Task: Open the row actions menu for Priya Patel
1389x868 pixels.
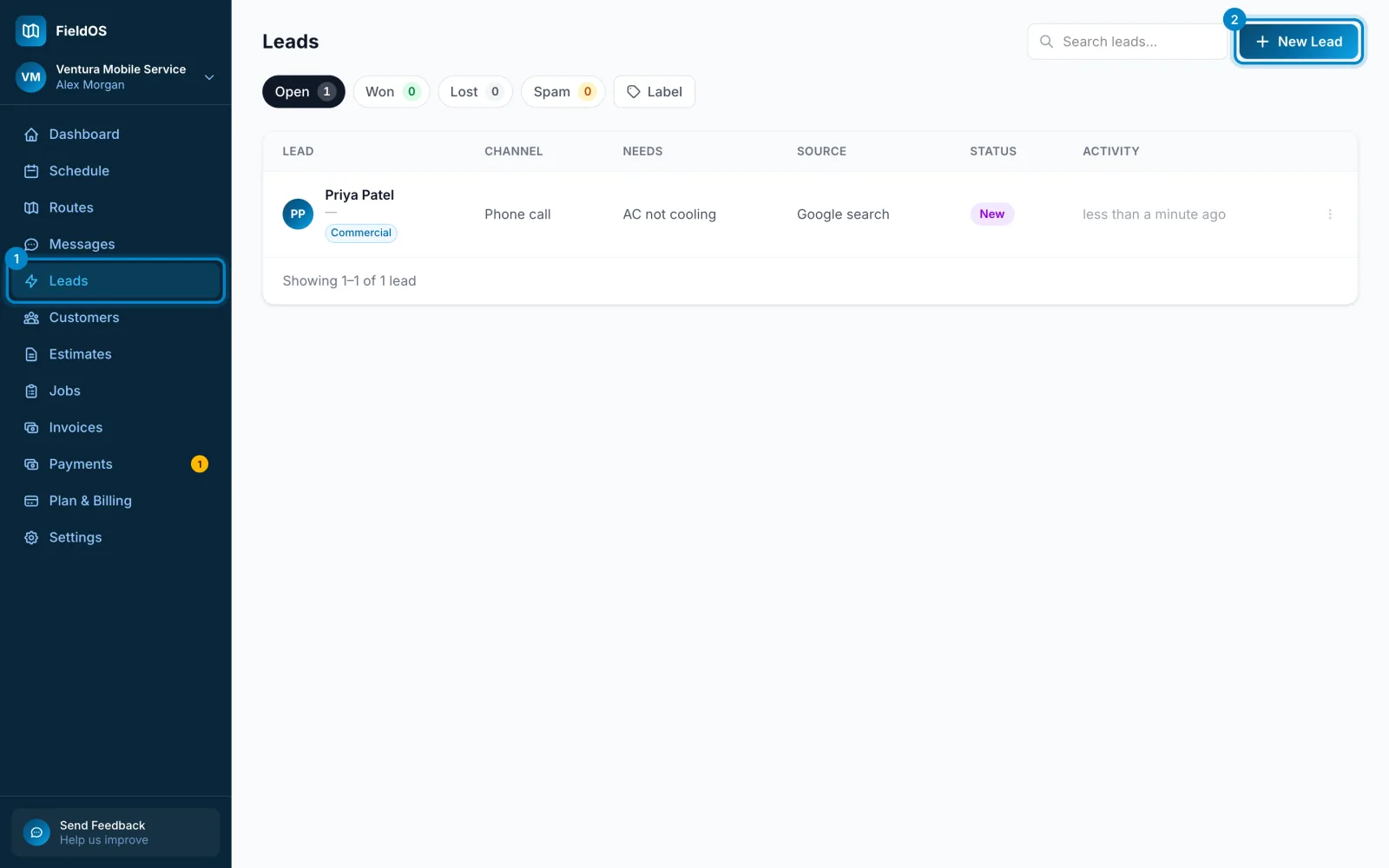Action: coord(1330,214)
